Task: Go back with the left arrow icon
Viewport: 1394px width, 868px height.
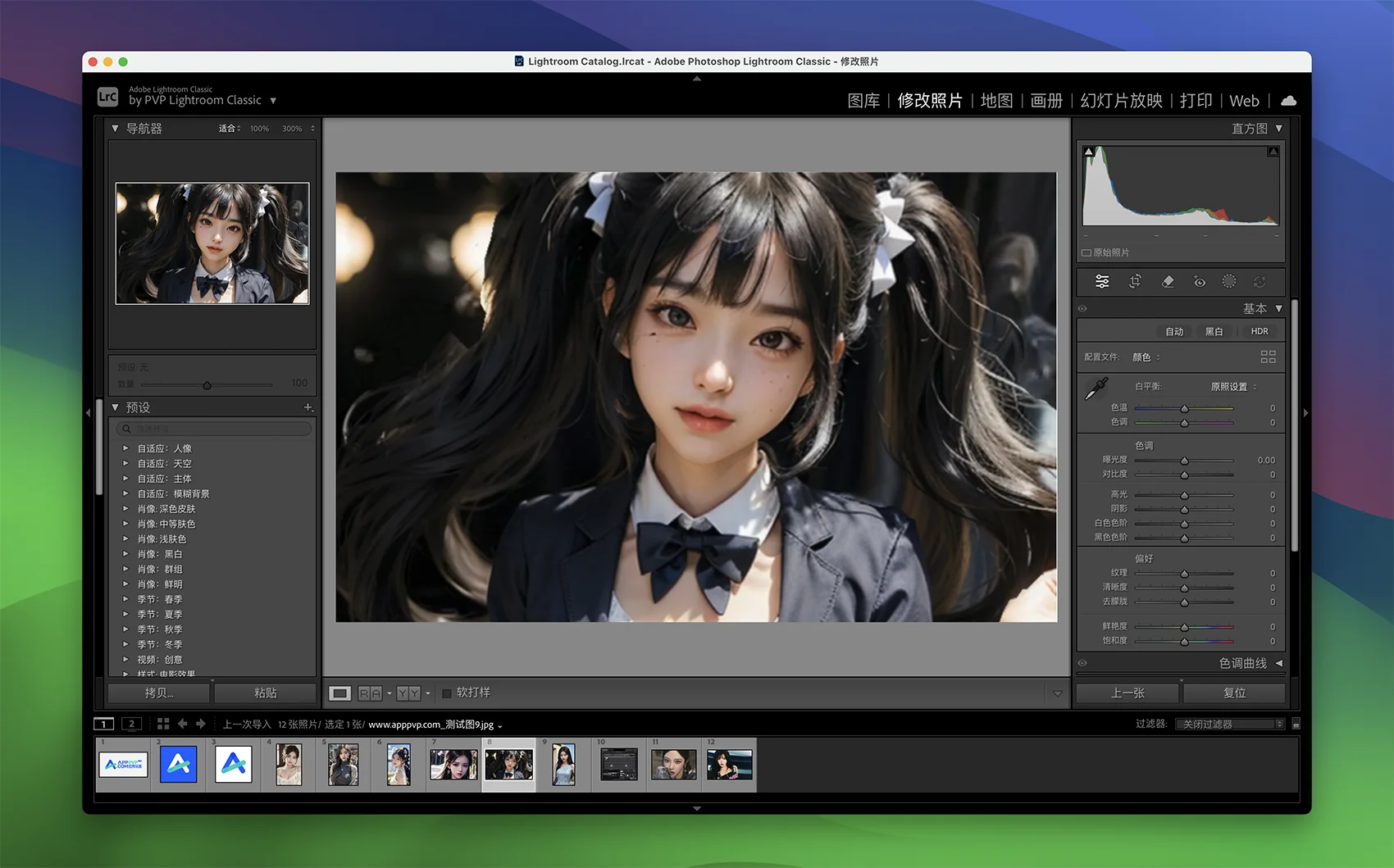Action: [182, 724]
